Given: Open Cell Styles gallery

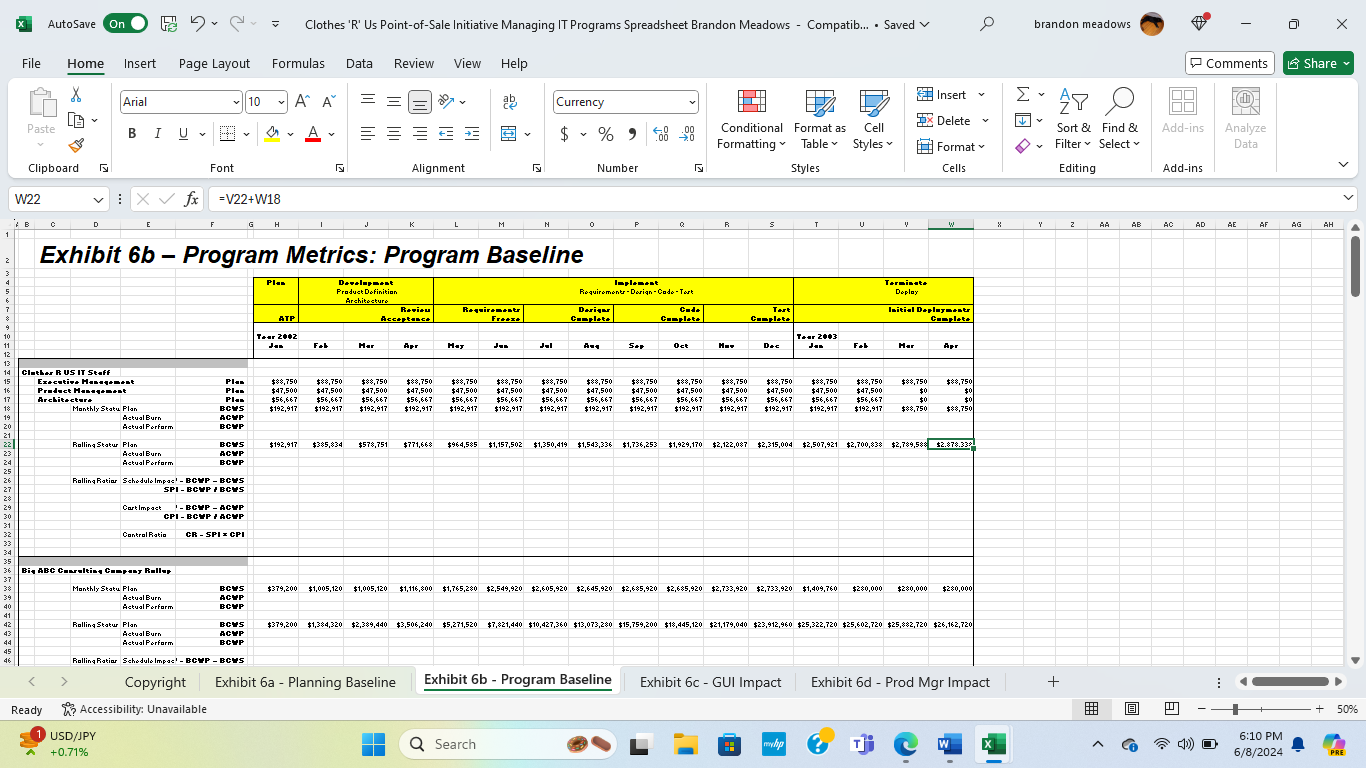Looking at the screenshot, I should 873,120.
